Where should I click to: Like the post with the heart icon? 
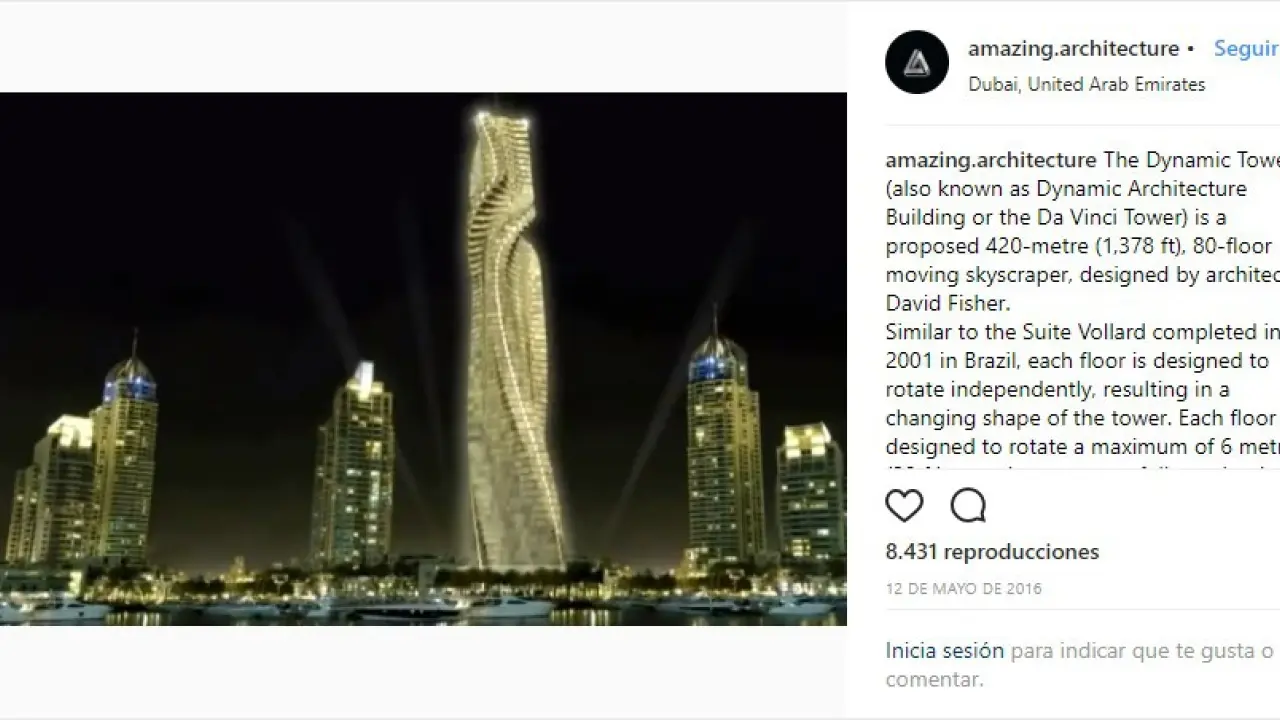904,506
